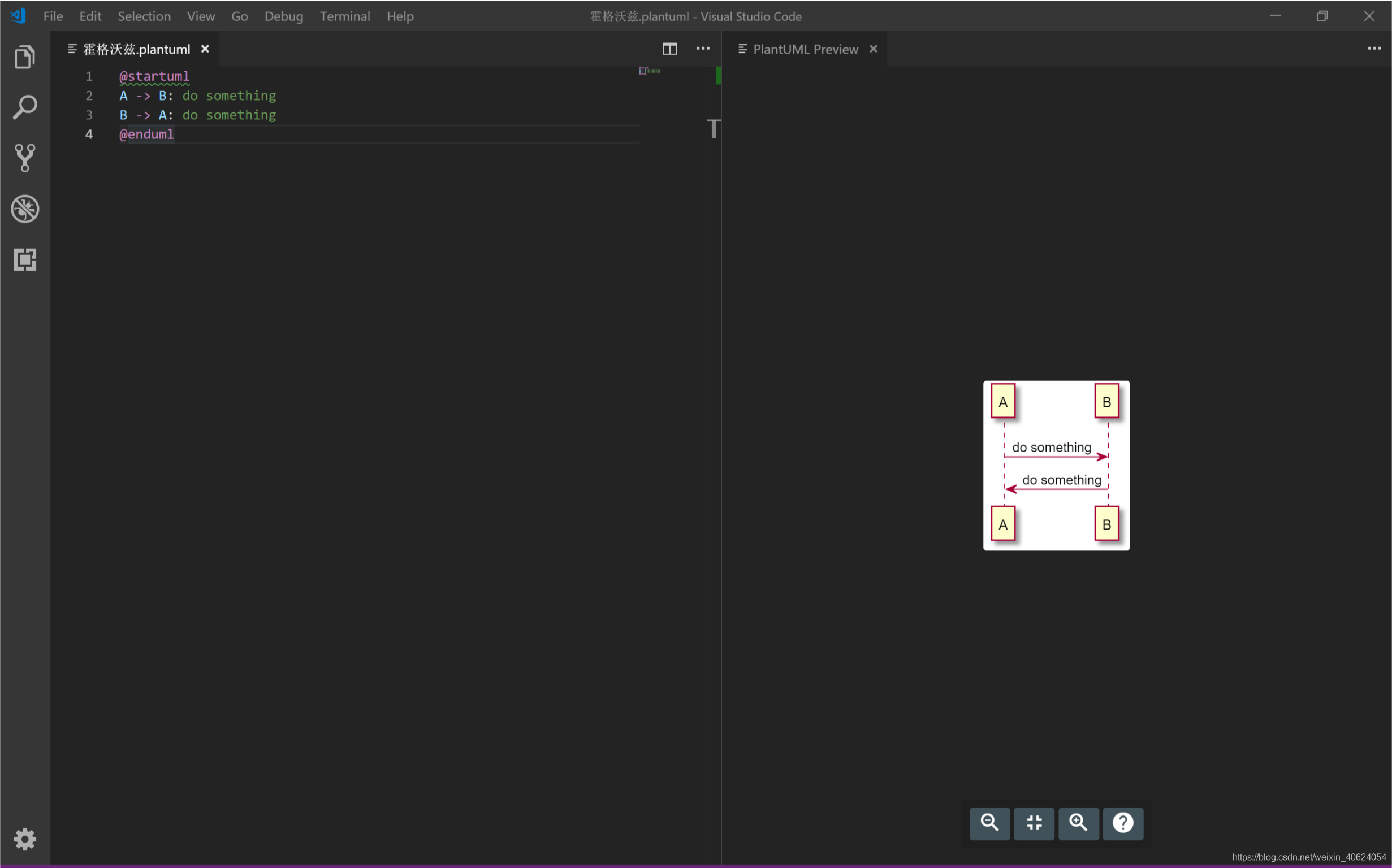
Task: Close the PlantUML Preview tab
Action: tap(874, 49)
